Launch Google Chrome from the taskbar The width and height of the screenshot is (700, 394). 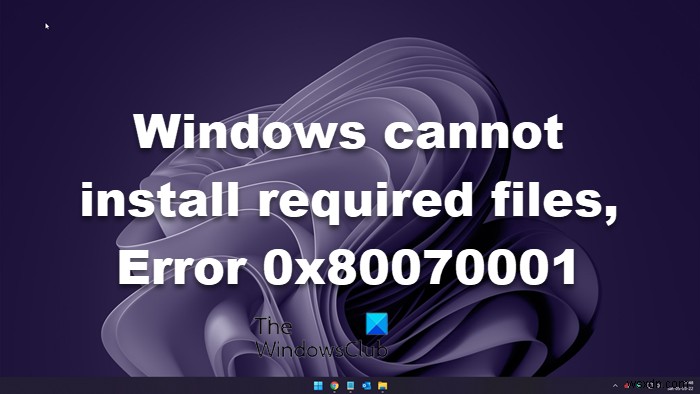coord(334,386)
